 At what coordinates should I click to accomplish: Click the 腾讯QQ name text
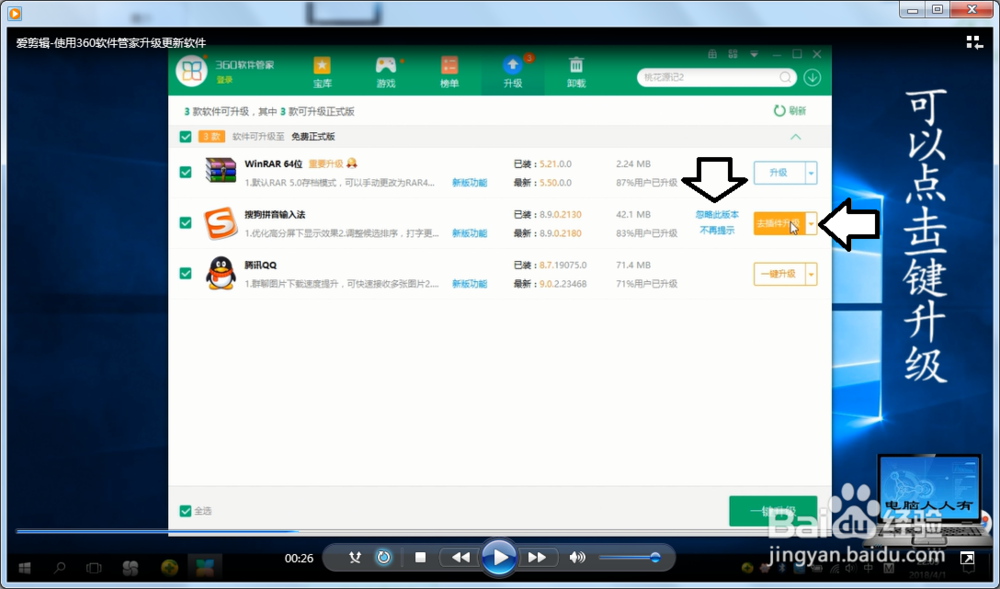point(260,265)
